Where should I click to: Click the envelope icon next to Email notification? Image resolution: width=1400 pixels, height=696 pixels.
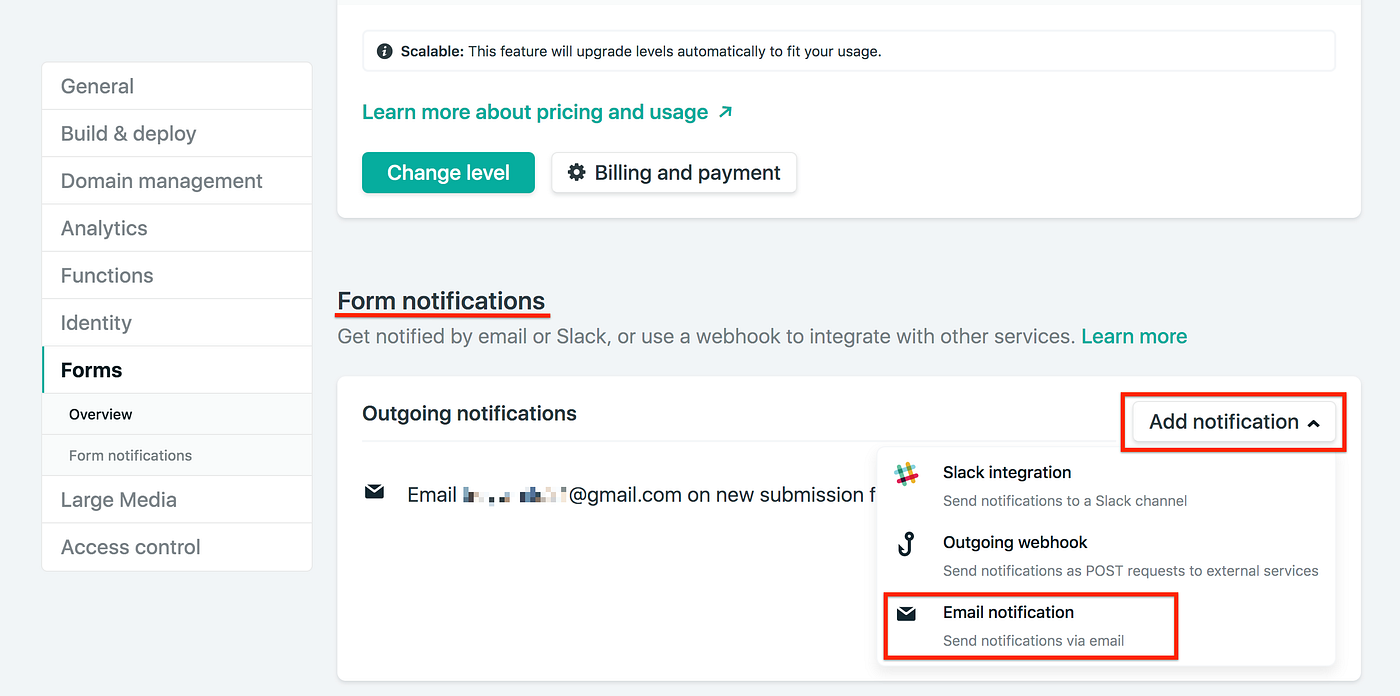coord(907,614)
